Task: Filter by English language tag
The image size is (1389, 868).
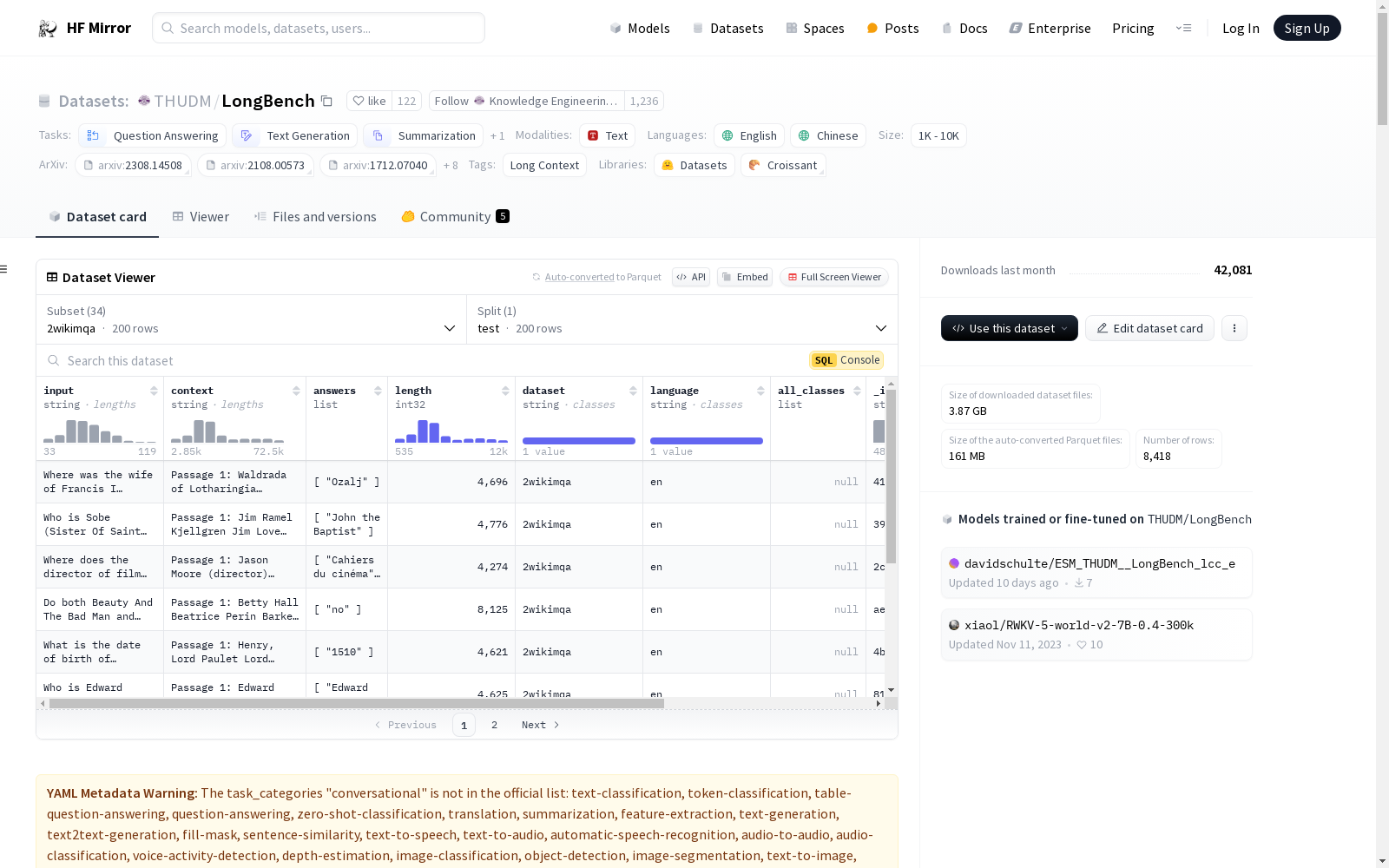Action: click(x=749, y=135)
